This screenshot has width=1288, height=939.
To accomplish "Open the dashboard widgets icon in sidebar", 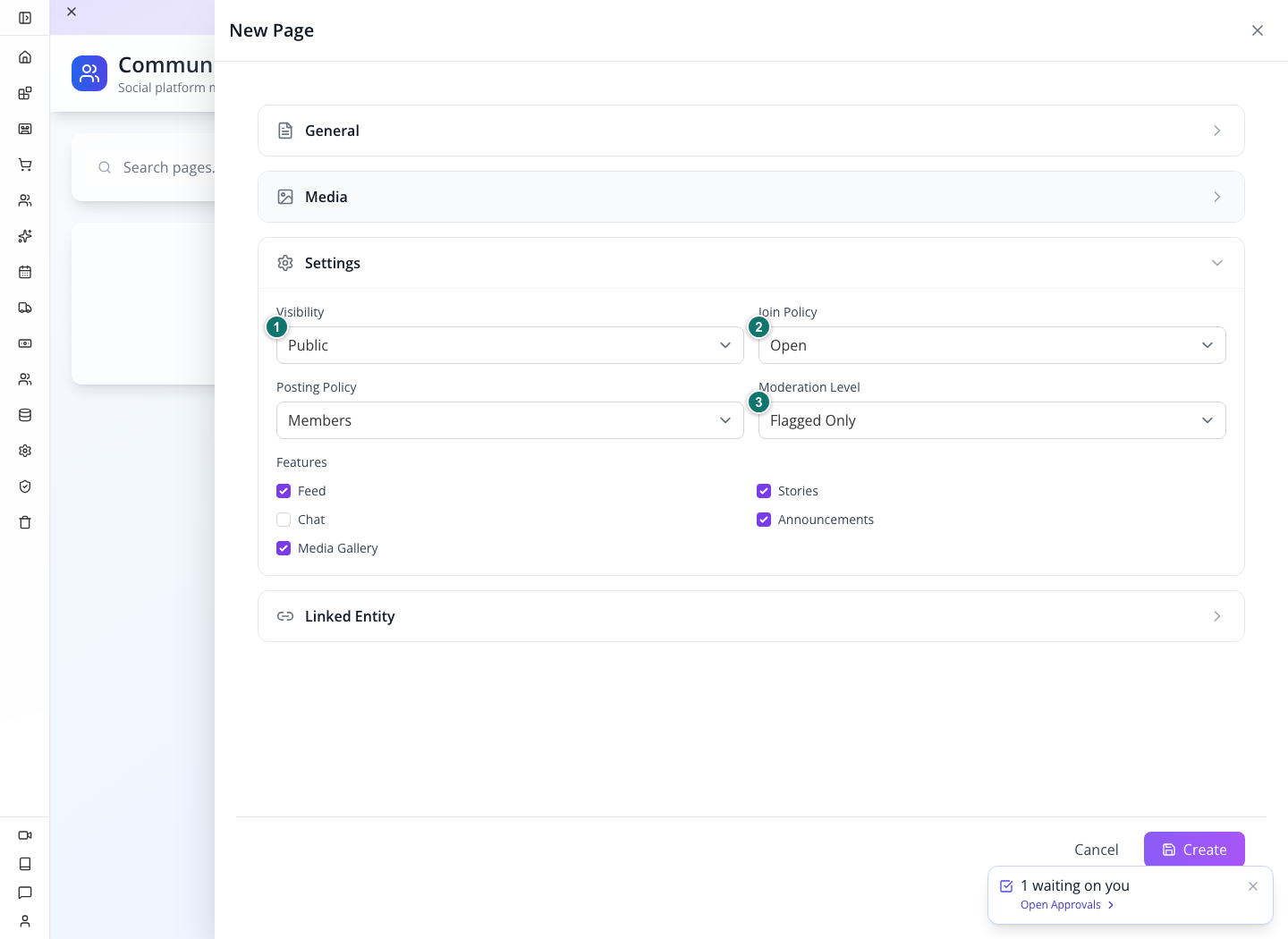I will click(x=25, y=93).
